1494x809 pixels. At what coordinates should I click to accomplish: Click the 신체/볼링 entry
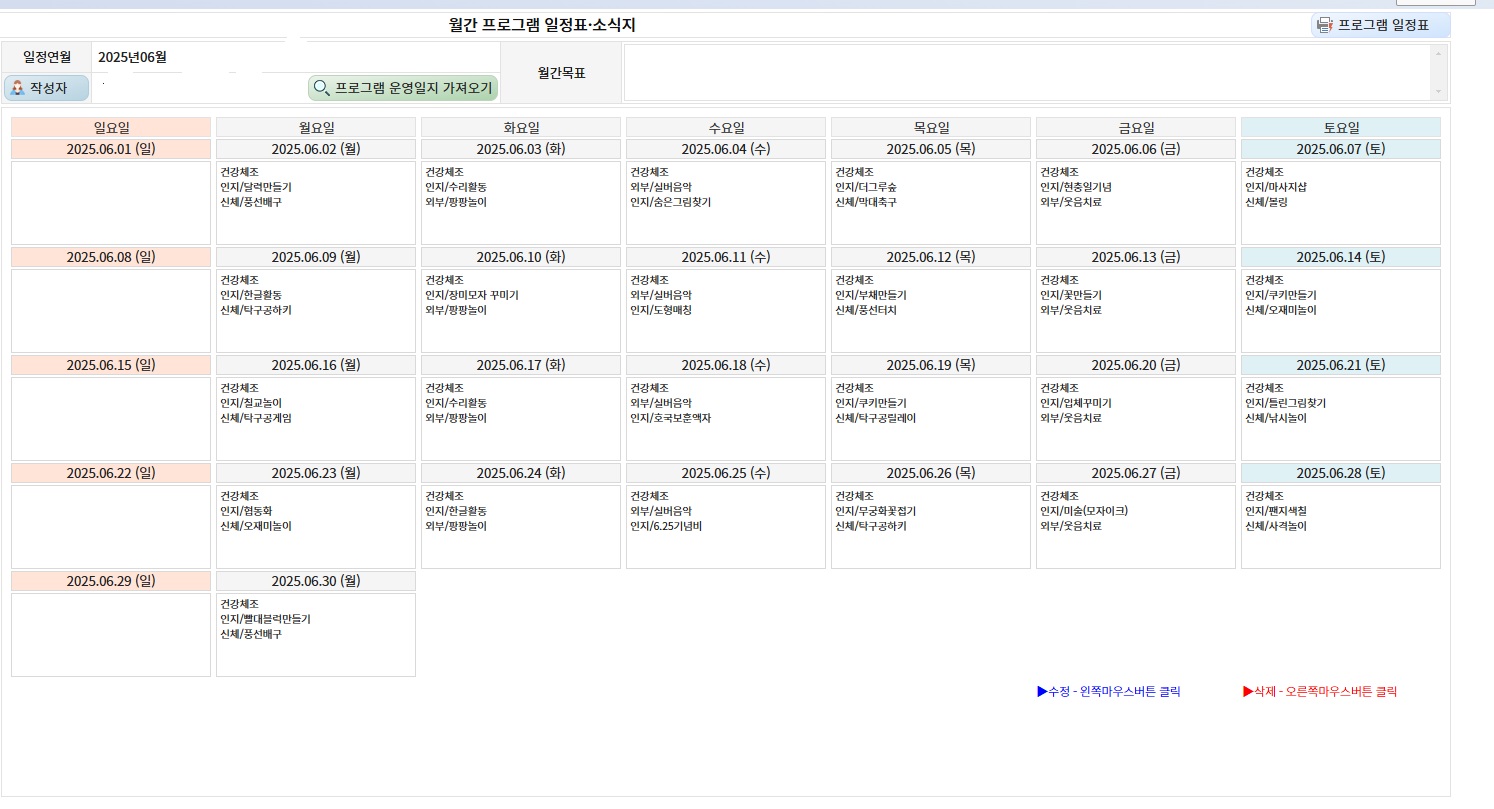tap(1266, 202)
